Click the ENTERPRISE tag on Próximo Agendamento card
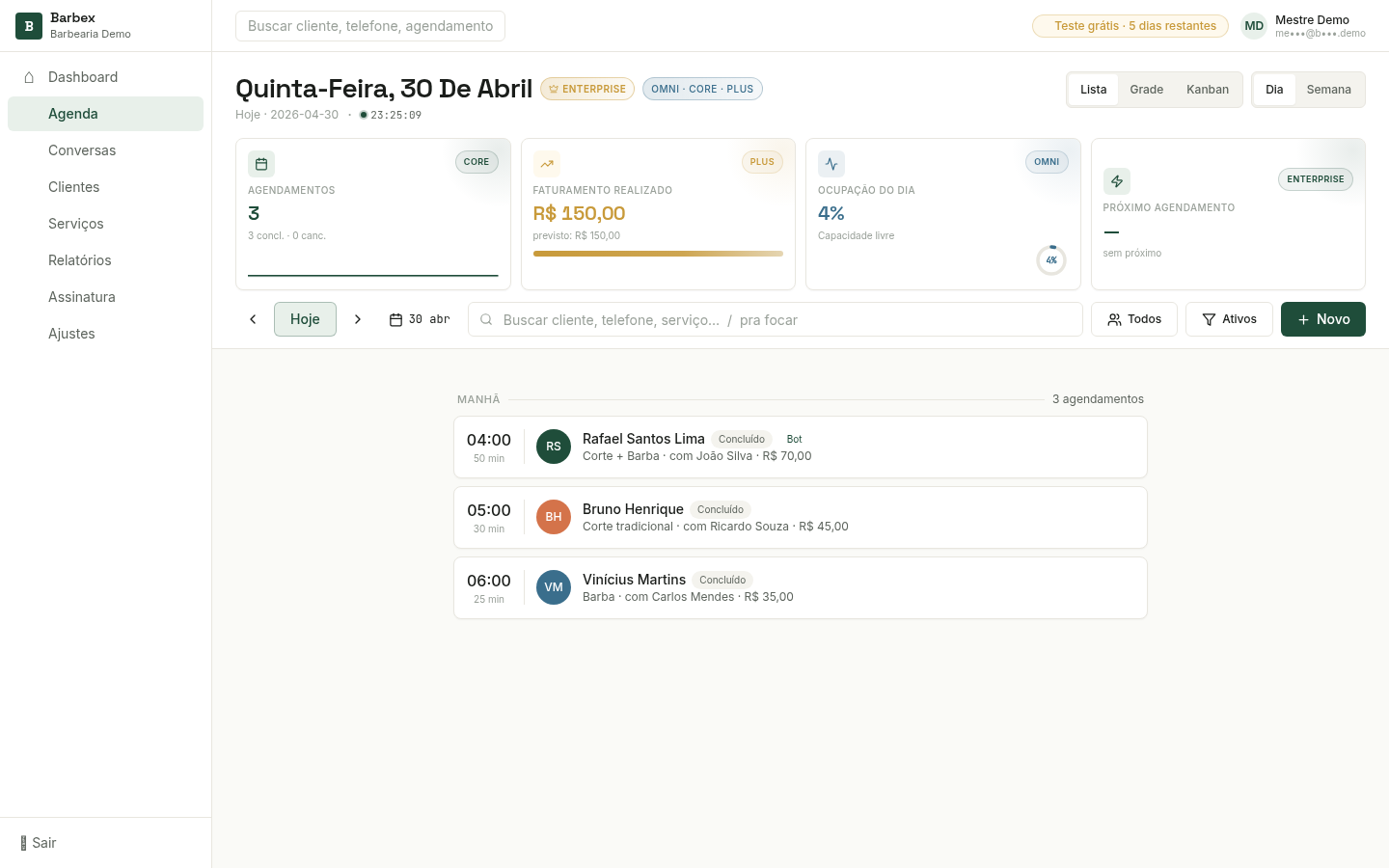Screen dimensions: 1389x868 (1316, 179)
